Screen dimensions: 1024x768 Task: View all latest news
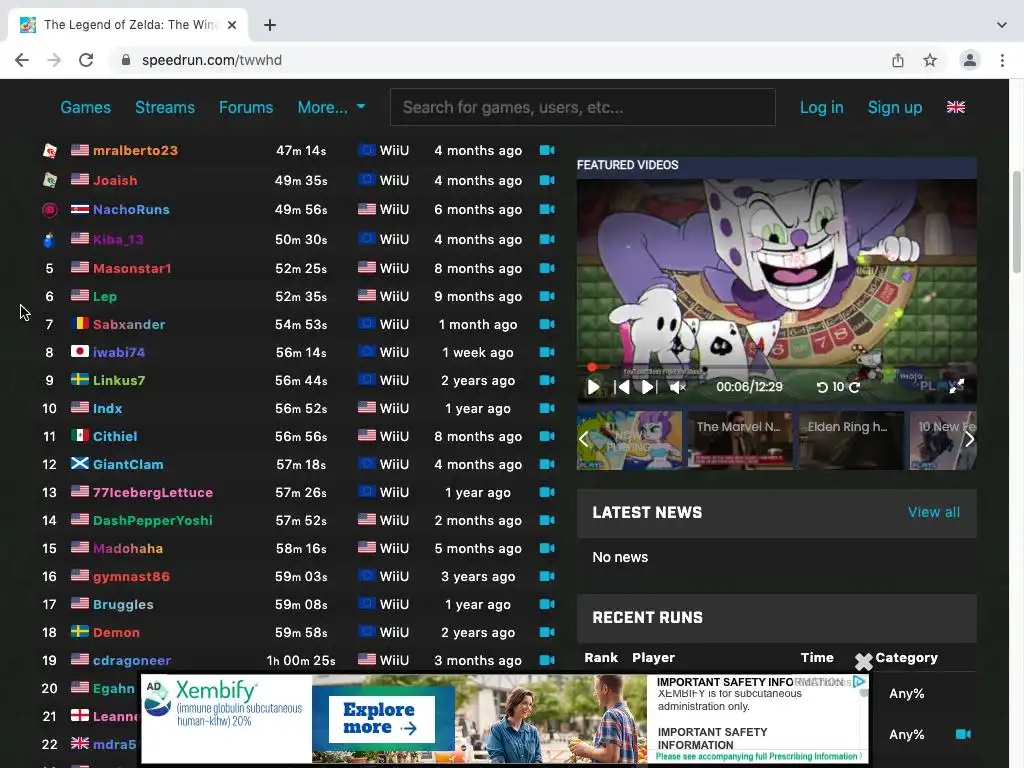click(x=934, y=513)
